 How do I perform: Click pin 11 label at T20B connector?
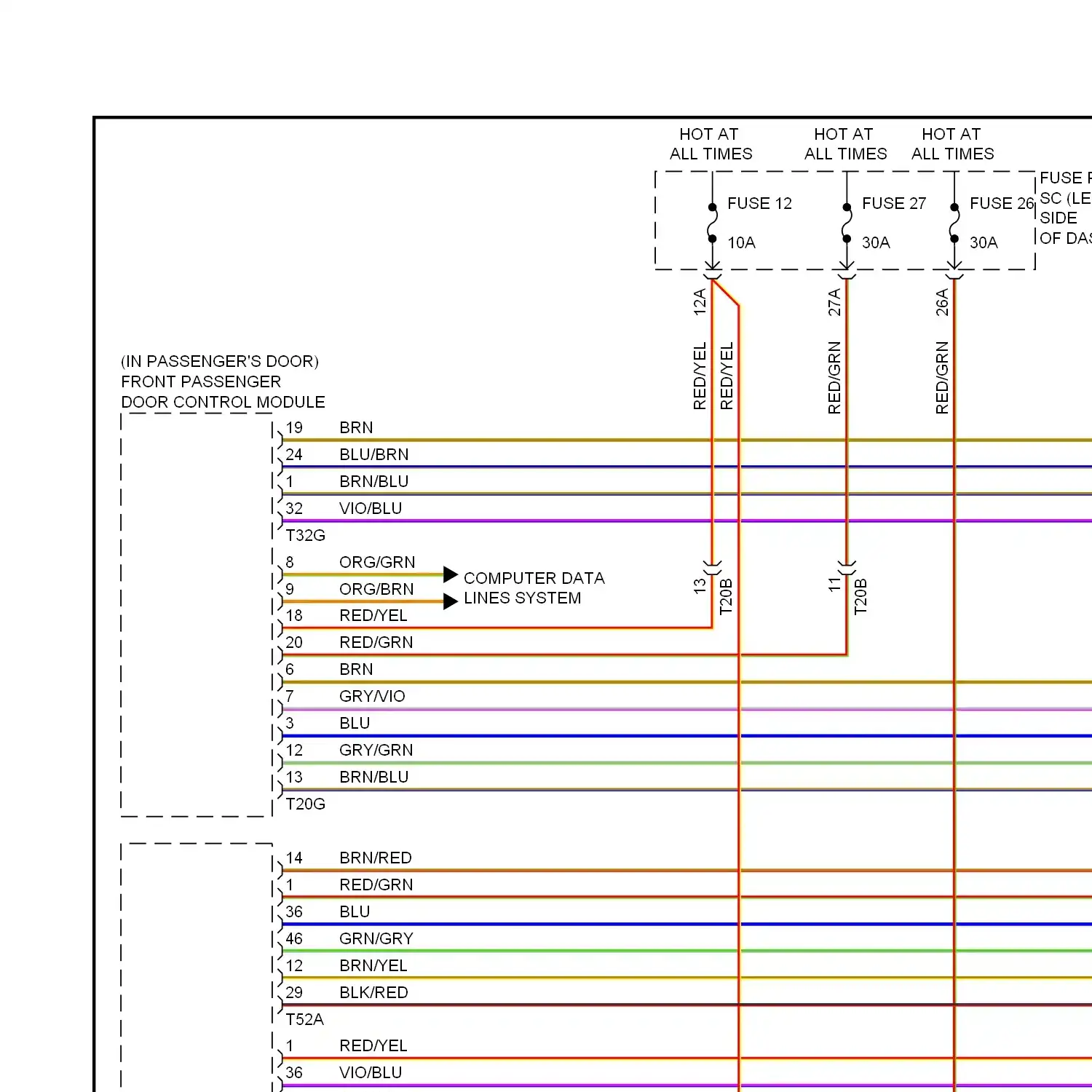(x=834, y=584)
